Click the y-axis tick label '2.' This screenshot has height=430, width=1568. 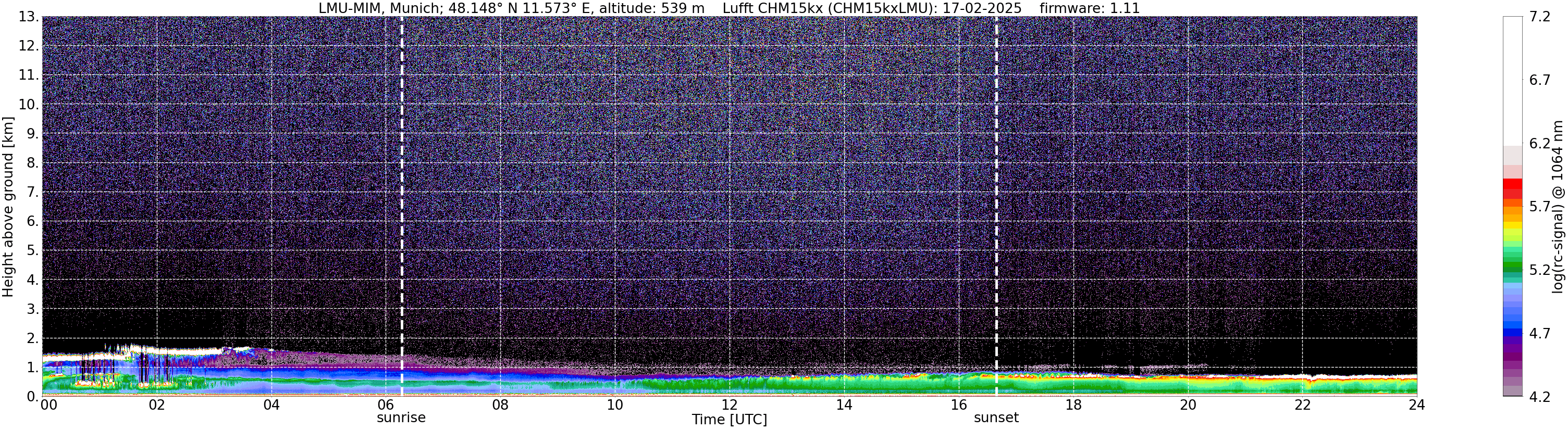(33, 338)
